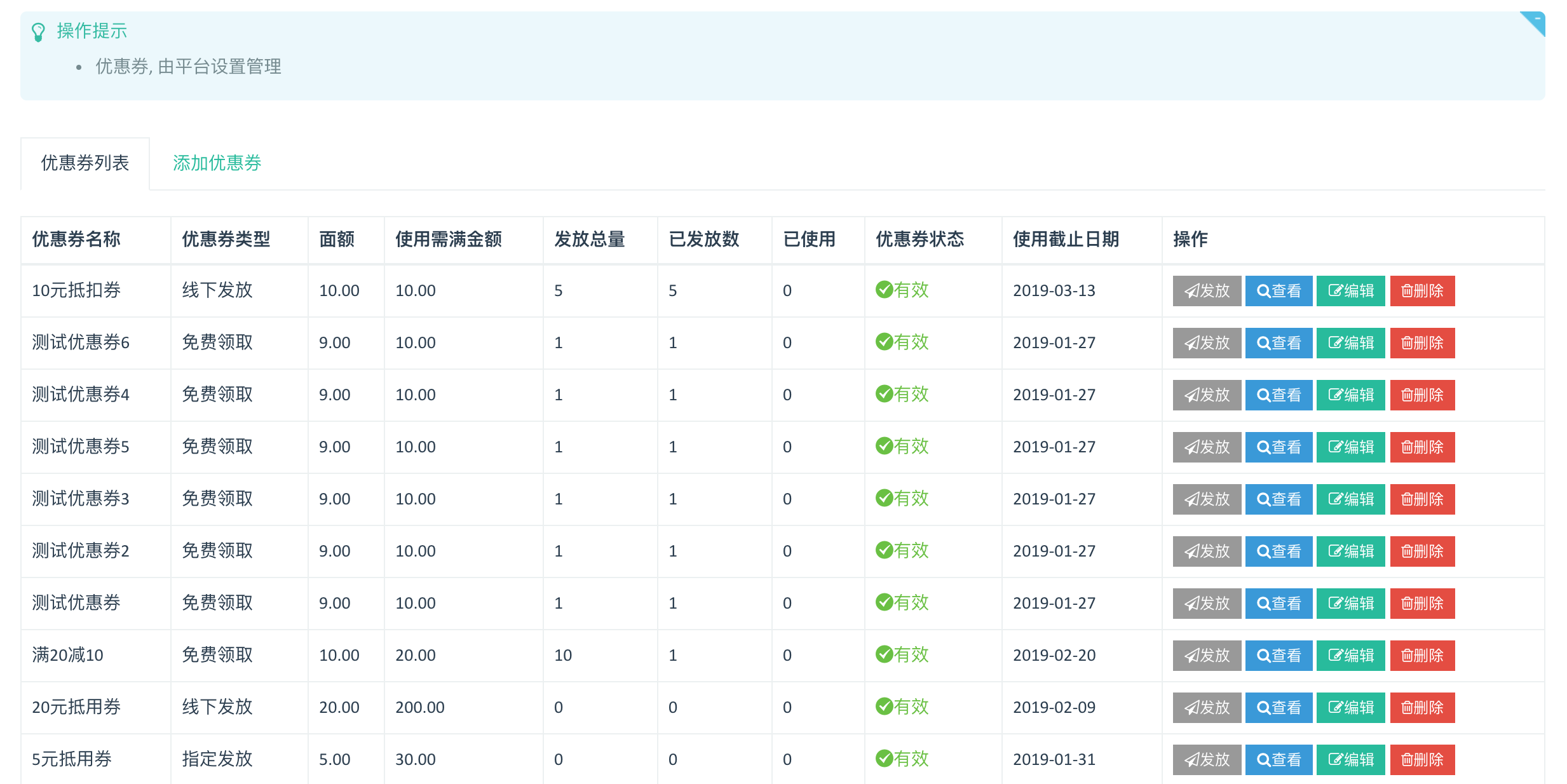This screenshot has height=784, width=1567.
Task: Click 查看 for 测试优惠券6
Action: click(1279, 343)
